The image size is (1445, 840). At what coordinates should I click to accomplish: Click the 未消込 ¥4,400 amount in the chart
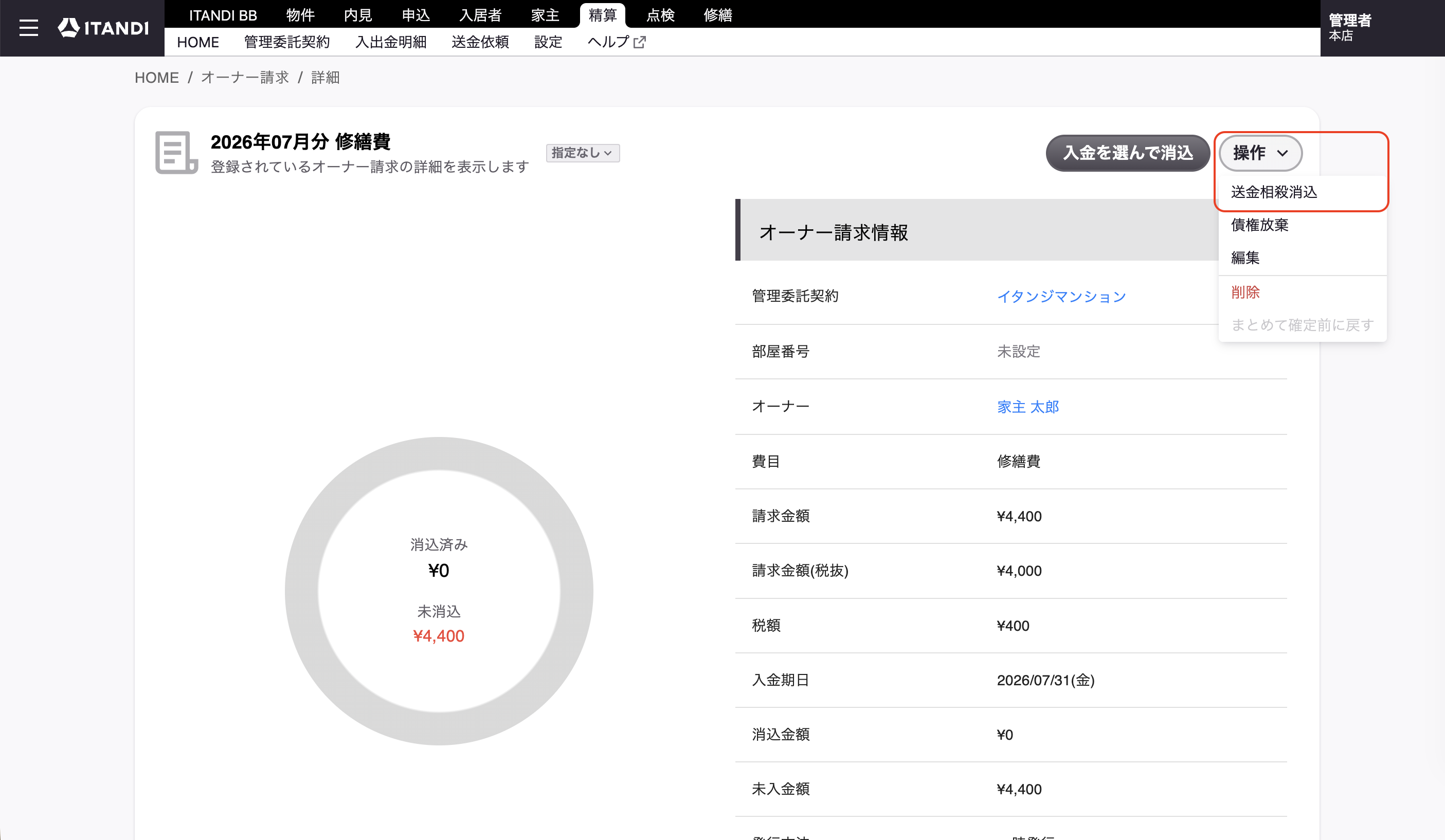439,636
